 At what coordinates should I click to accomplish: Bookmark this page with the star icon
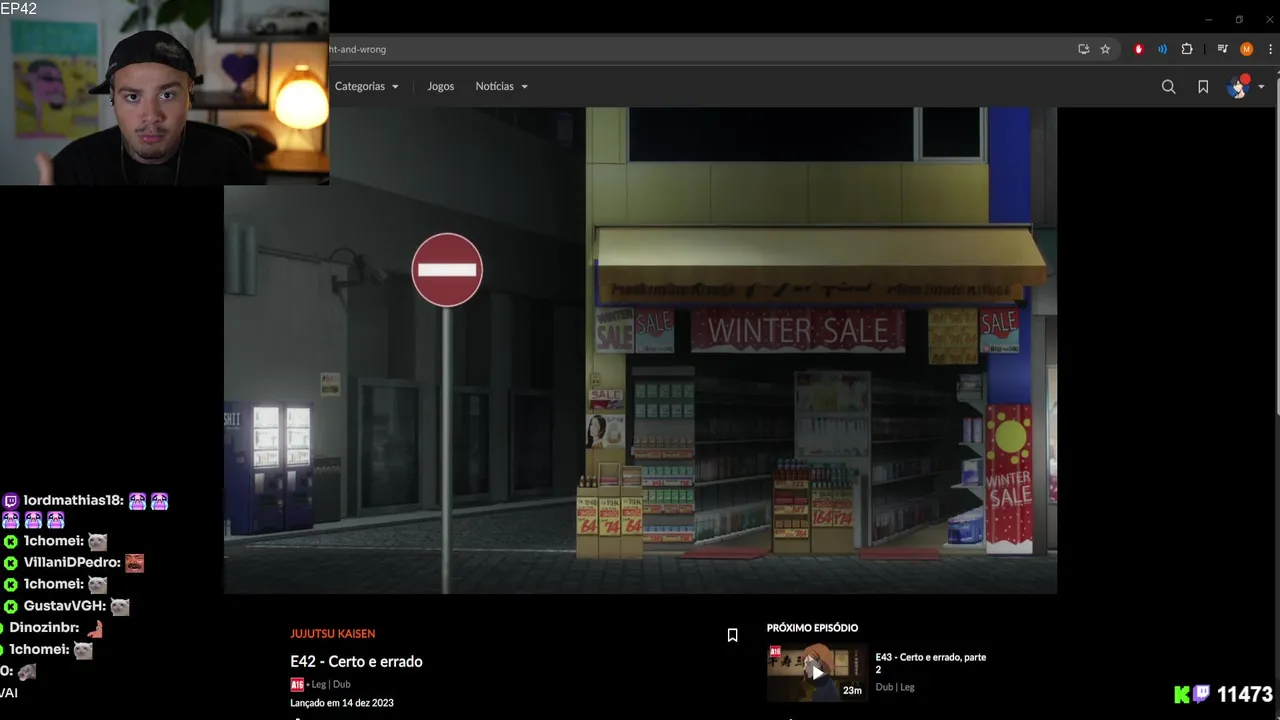(x=1105, y=49)
